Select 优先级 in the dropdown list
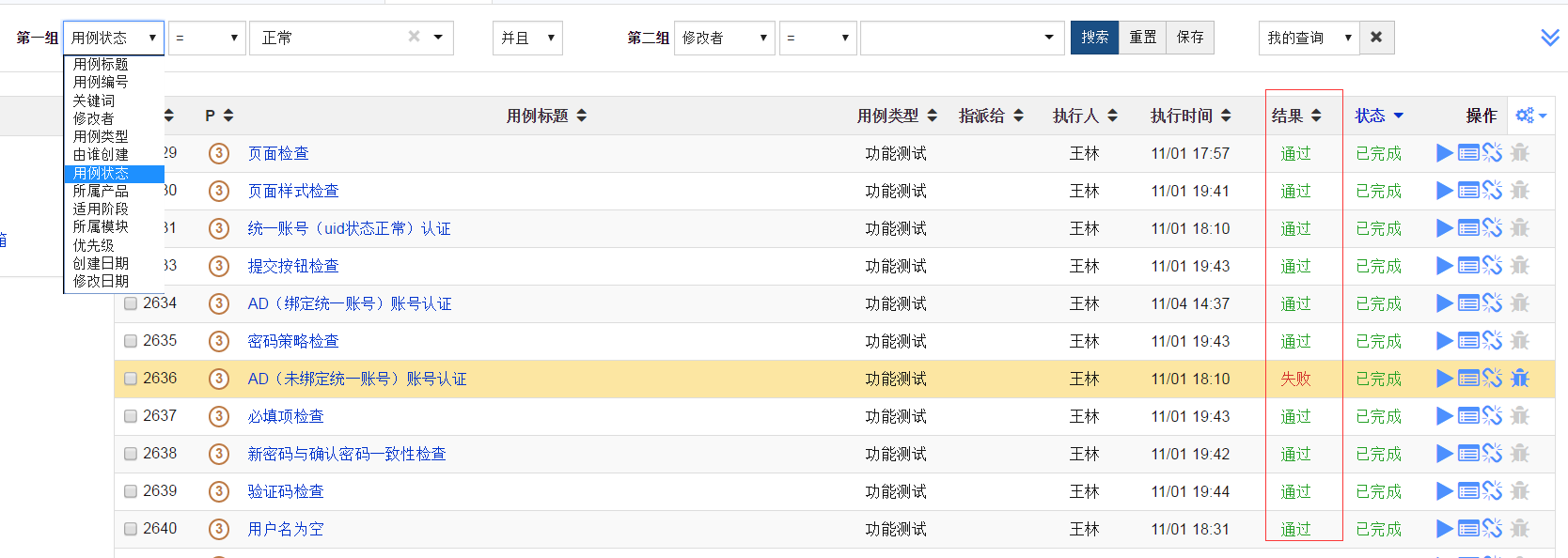The height and width of the screenshot is (558, 1568). tap(93, 245)
